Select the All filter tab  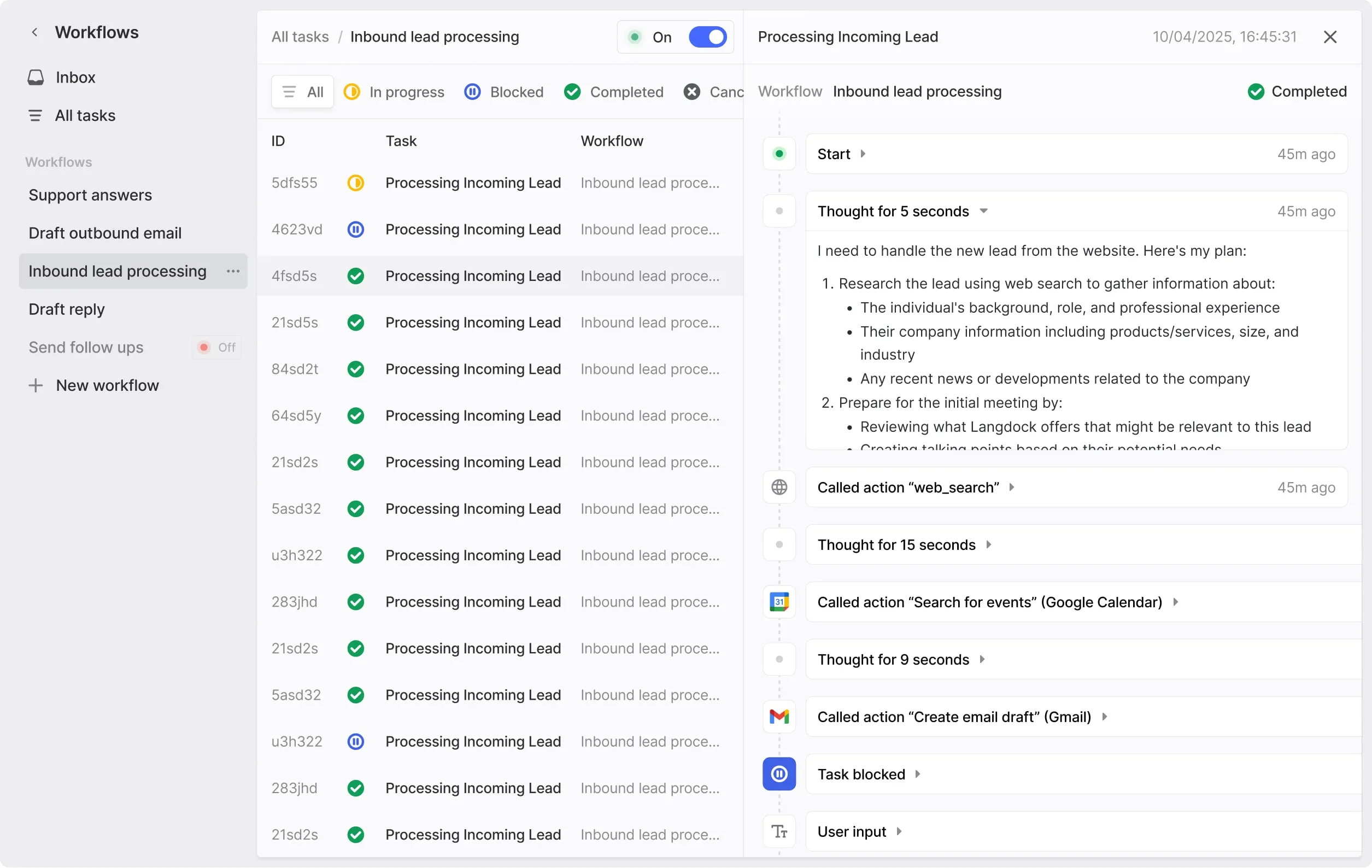coord(303,92)
